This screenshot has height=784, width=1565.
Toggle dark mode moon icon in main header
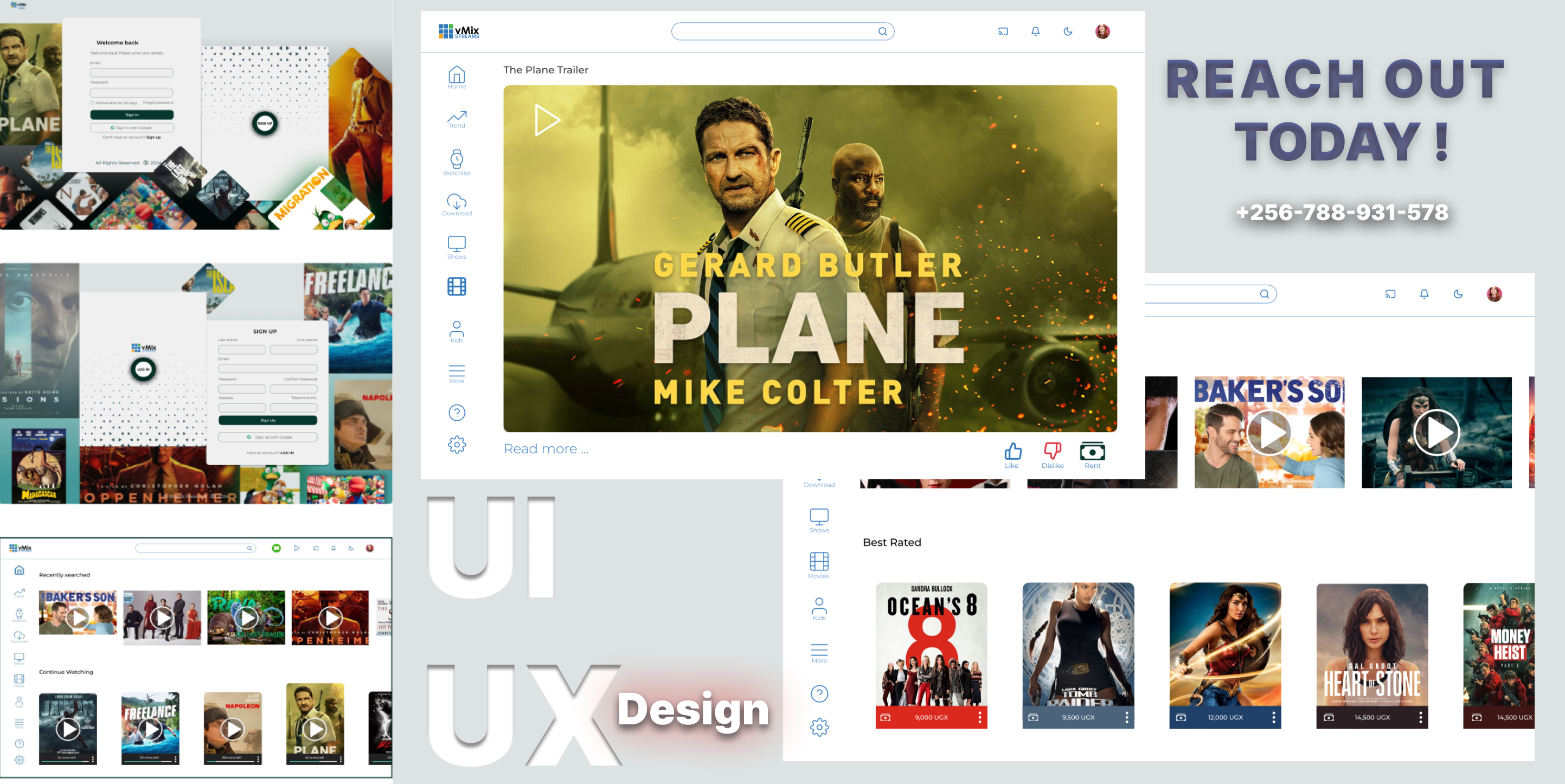tap(1068, 31)
